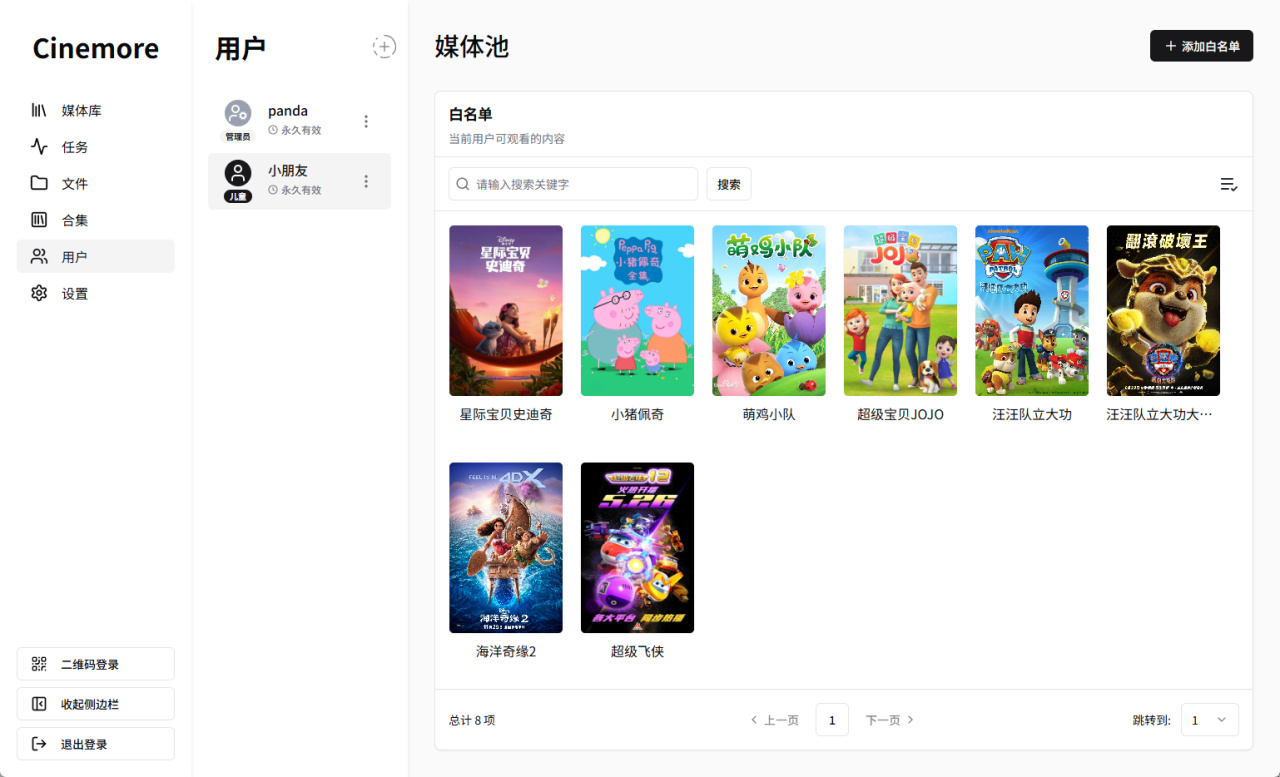This screenshot has width=1280, height=777.
Task: Click the Cinemore logo text
Action: pos(96,48)
